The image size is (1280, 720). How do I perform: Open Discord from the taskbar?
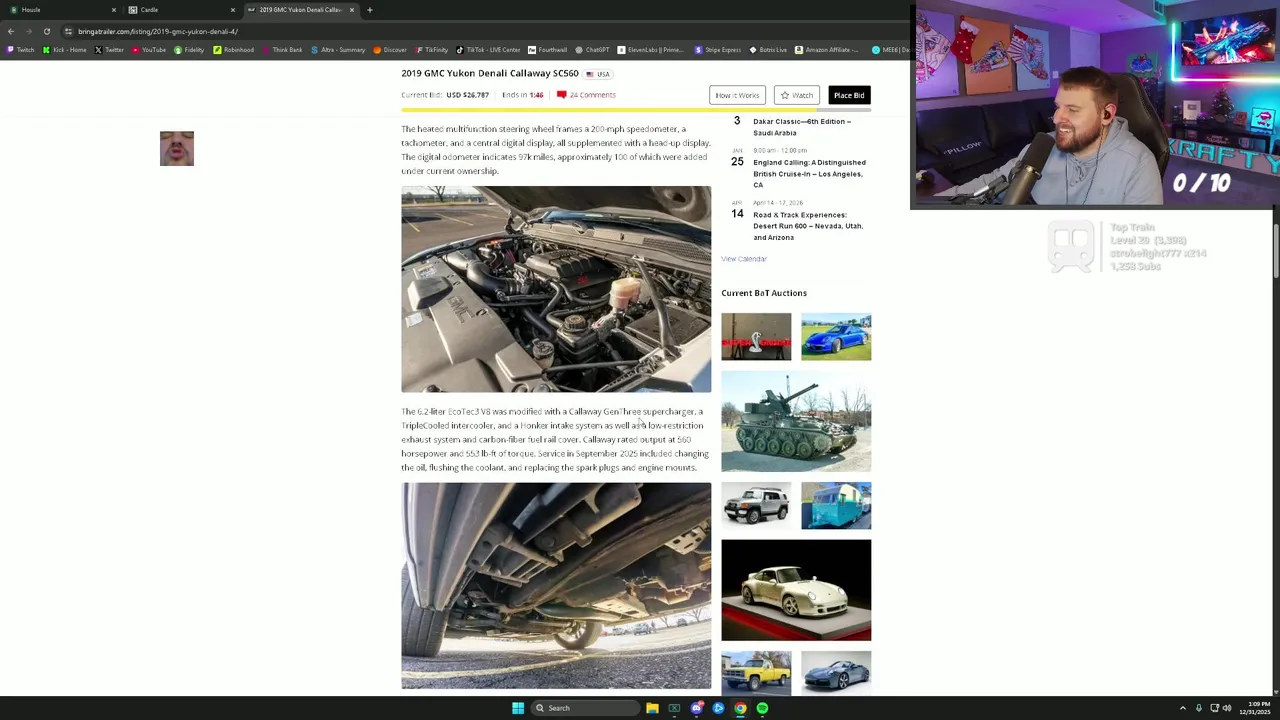[696, 708]
